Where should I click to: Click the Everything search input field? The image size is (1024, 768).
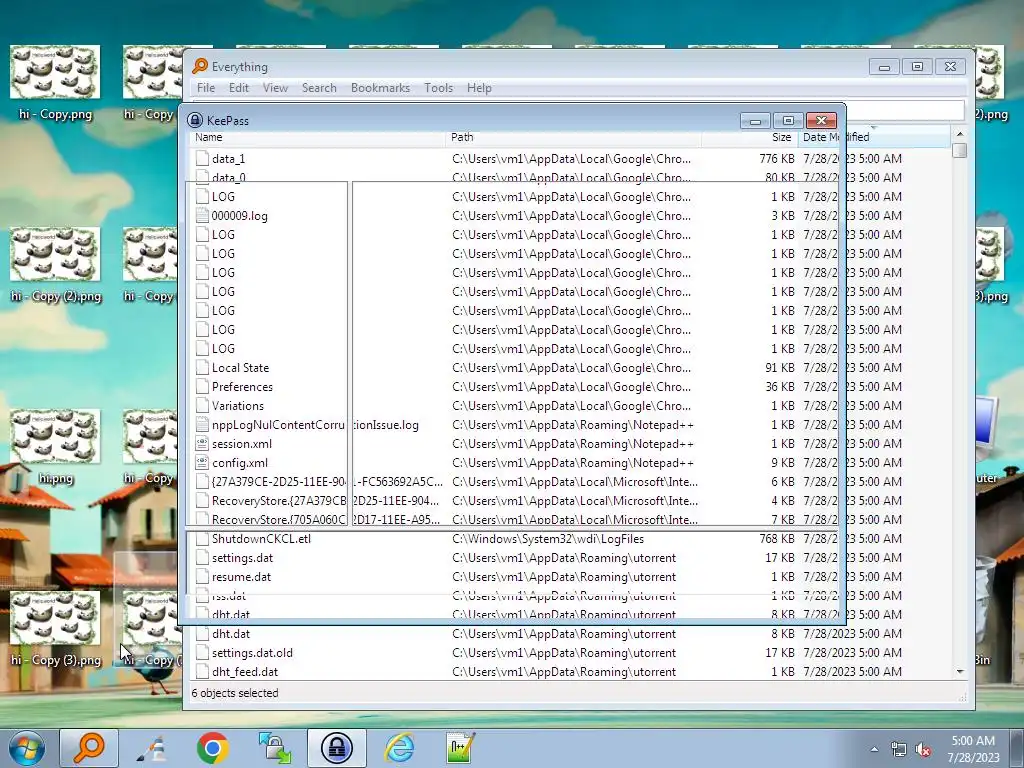pos(905,110)
